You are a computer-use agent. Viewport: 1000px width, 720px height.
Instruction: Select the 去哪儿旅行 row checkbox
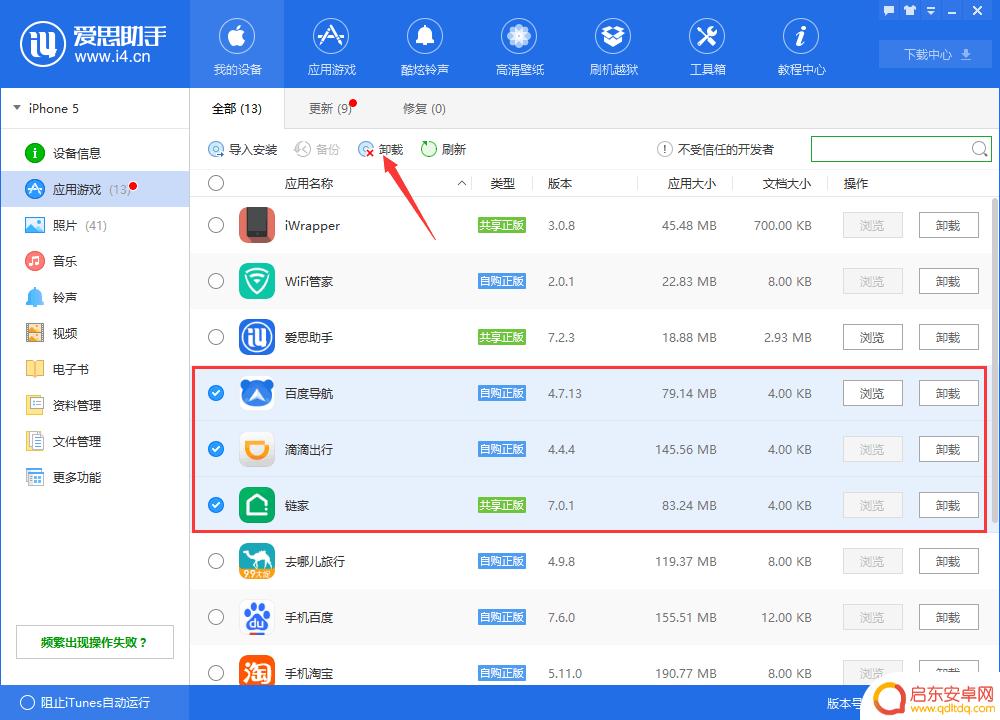[x=216, y=561]
